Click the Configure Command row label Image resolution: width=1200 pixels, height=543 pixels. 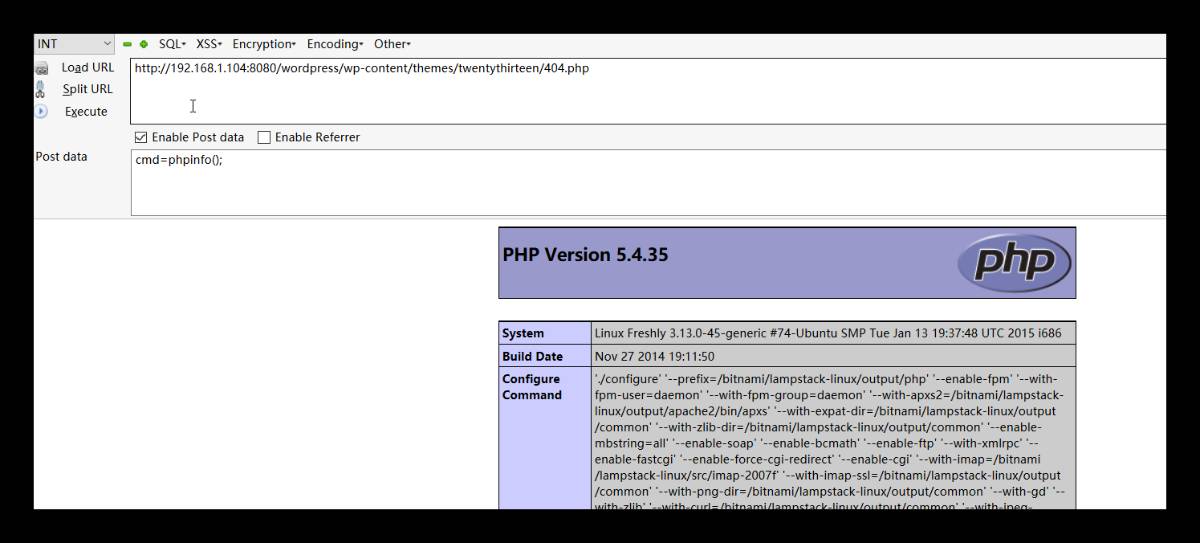click(x=532, y=387)
